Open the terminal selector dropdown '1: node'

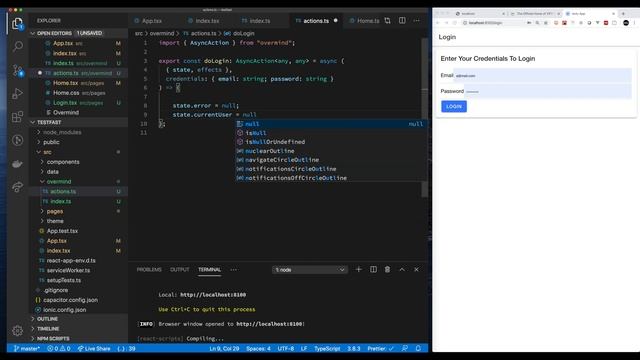[x=310, y=270]
